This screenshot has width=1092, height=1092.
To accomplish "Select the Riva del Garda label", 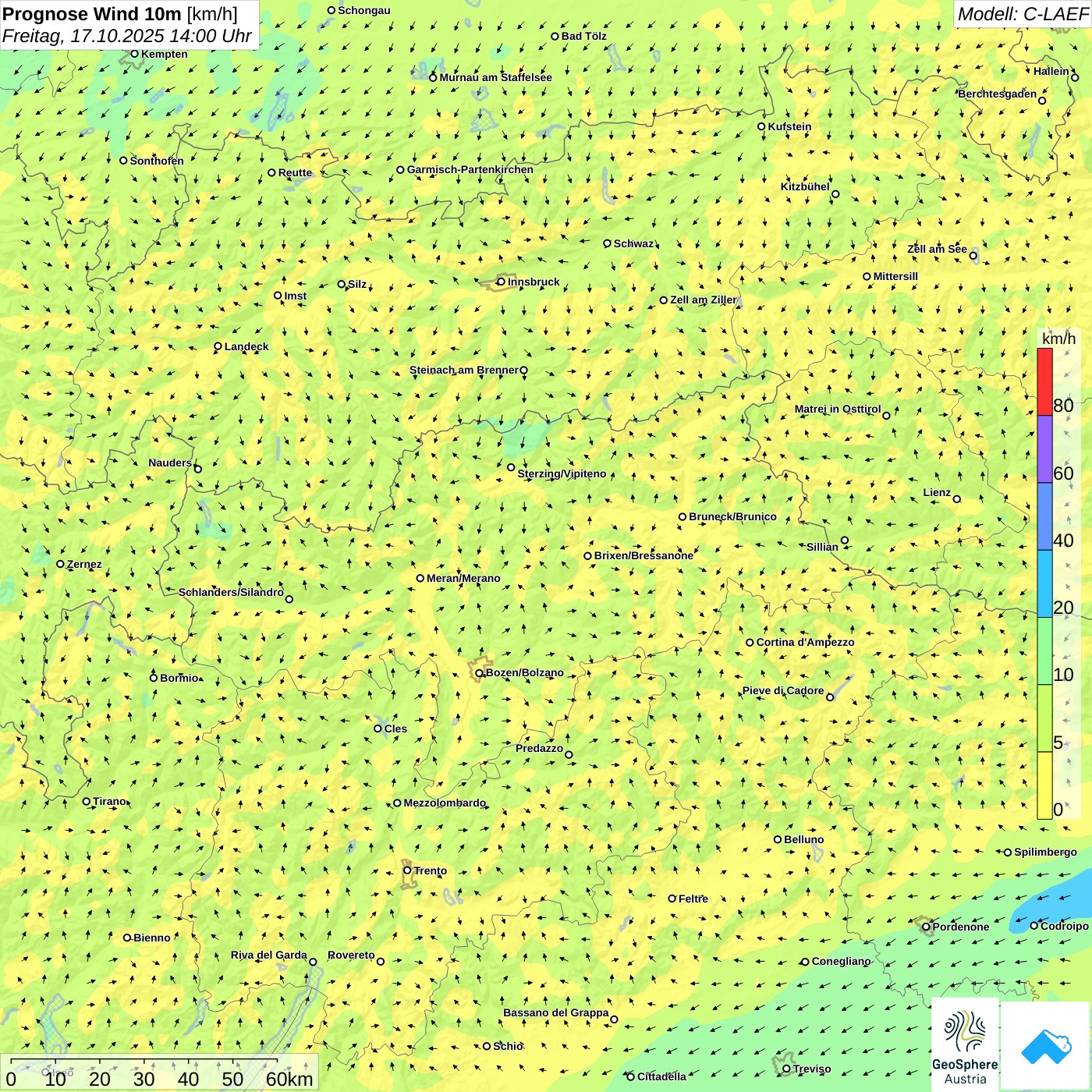I will point(269,955).
